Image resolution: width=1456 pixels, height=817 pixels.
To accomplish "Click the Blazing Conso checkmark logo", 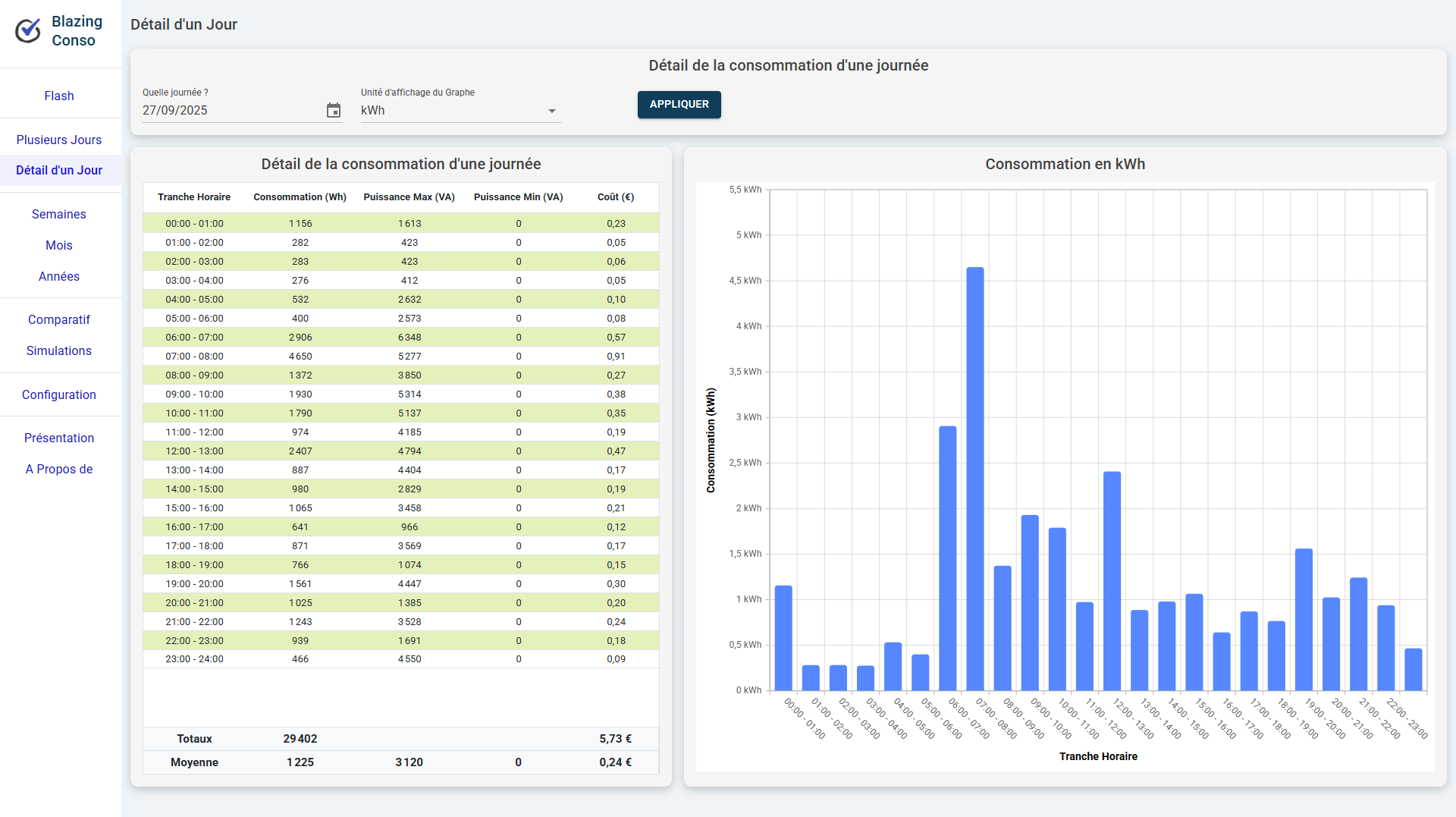I will [x=28, y=31].
